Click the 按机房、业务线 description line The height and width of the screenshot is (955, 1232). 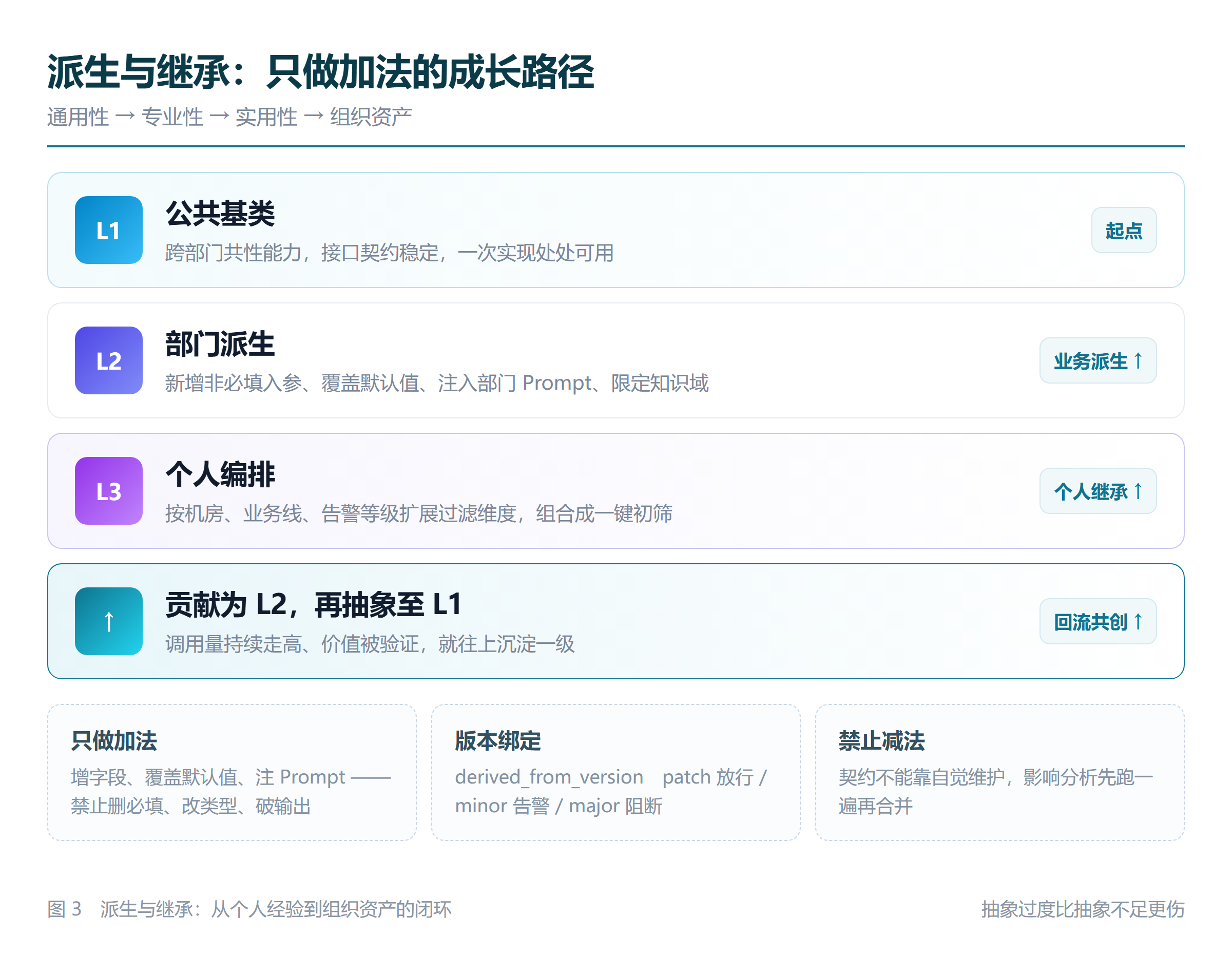pyautogui.click(x=418, y=513)
